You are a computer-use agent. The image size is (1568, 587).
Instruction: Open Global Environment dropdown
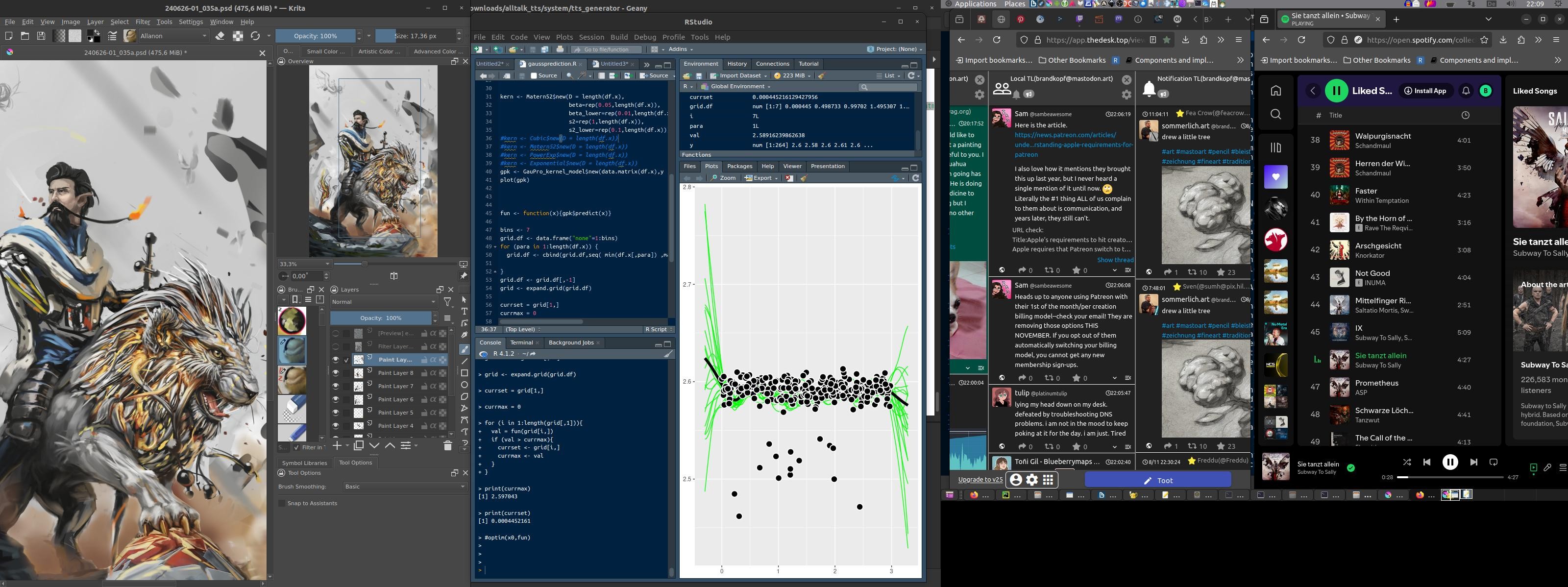736,86
